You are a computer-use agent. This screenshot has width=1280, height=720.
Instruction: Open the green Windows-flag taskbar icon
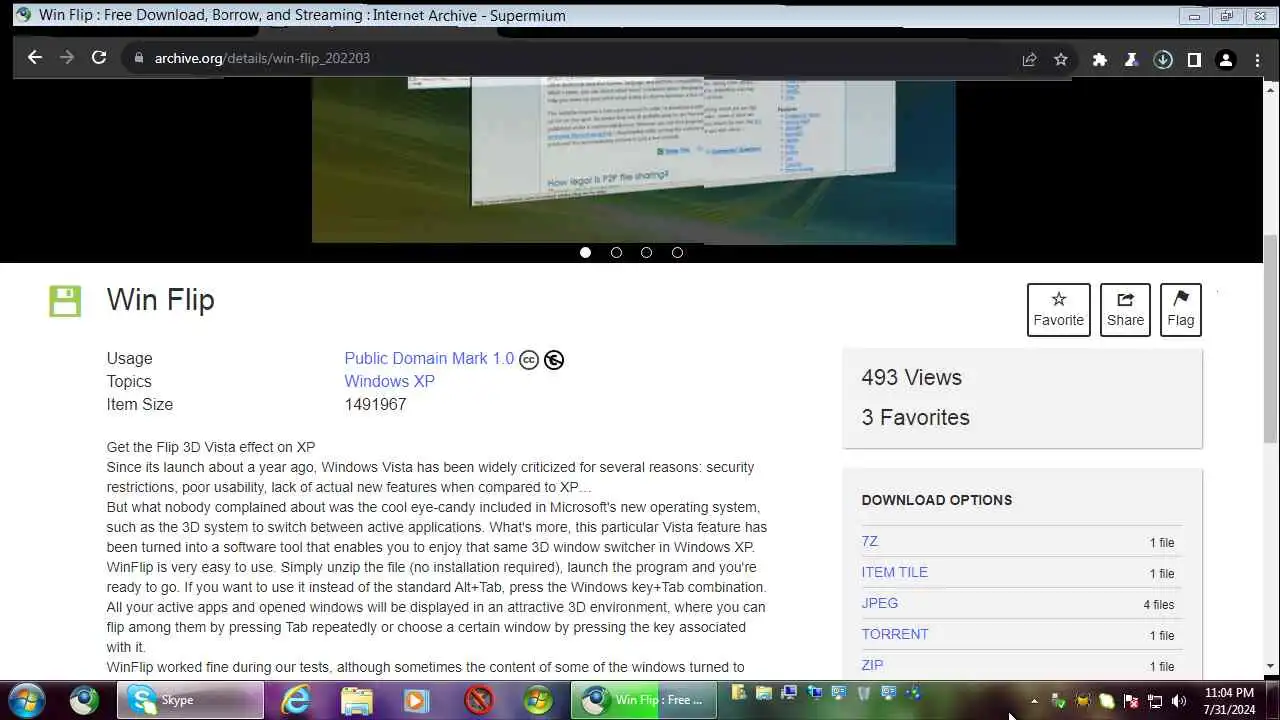click(x=538, y=700)
